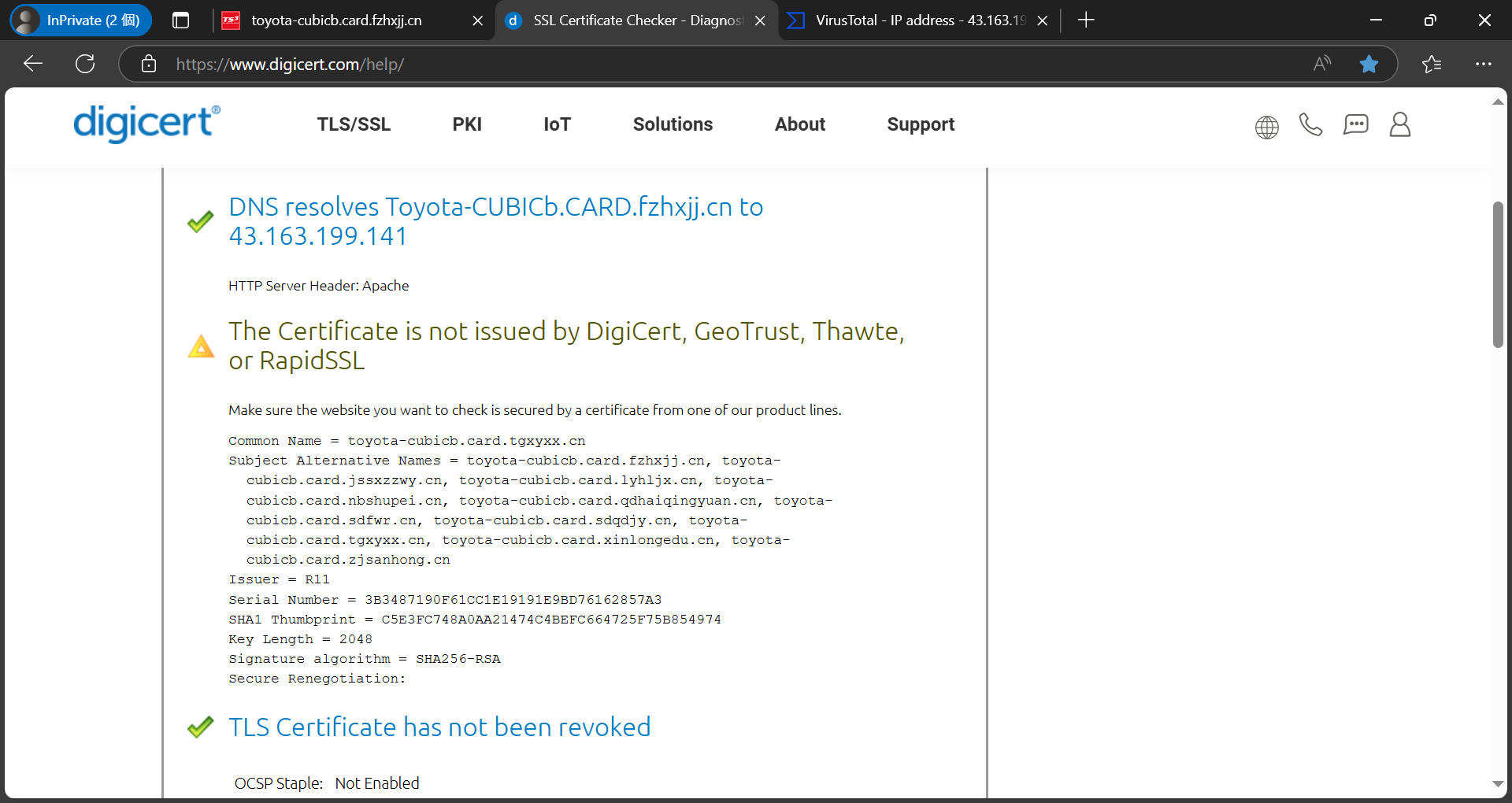The width and height of the screenshot is (1512, 803).
Task: Click the scrollbar up arrow
Action: tap(1498, 102)
